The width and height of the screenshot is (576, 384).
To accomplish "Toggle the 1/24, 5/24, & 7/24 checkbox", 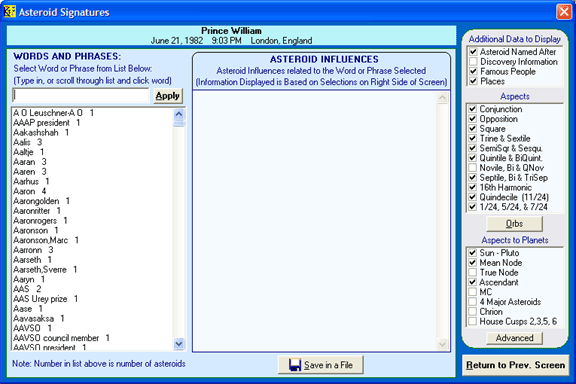I will 472,207.
